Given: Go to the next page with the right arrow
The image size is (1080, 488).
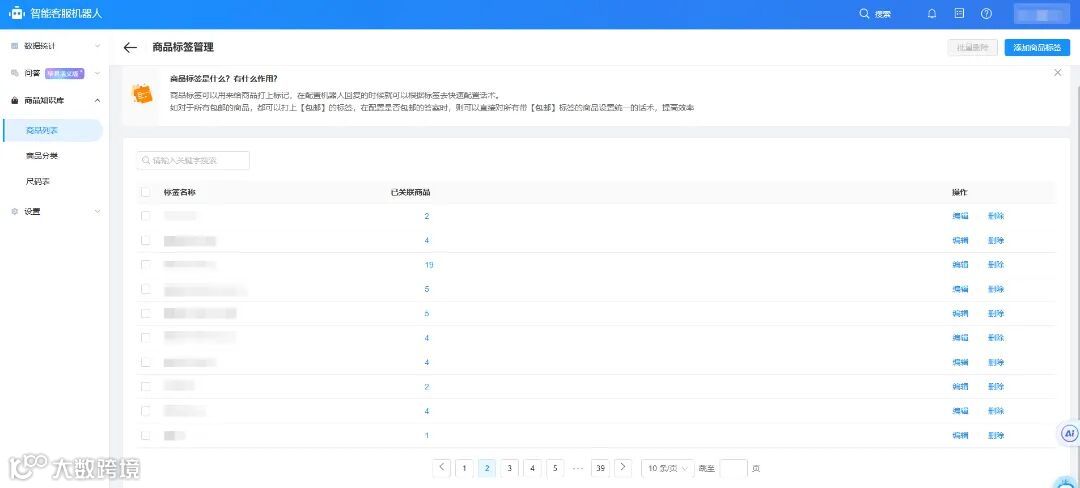Looking at the screenshot, I should [623, 468].
